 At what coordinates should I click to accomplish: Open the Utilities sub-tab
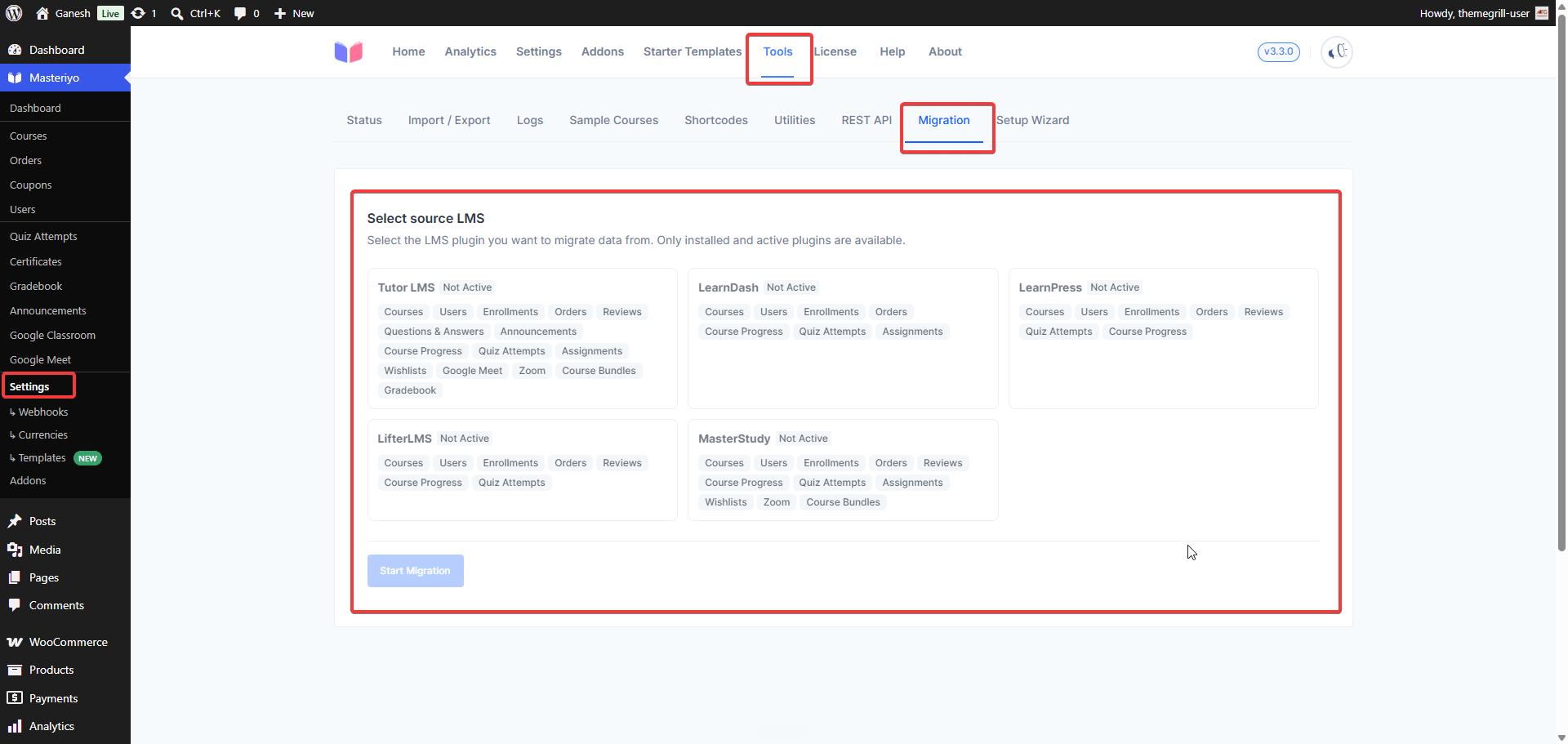[x=795, y=120]
